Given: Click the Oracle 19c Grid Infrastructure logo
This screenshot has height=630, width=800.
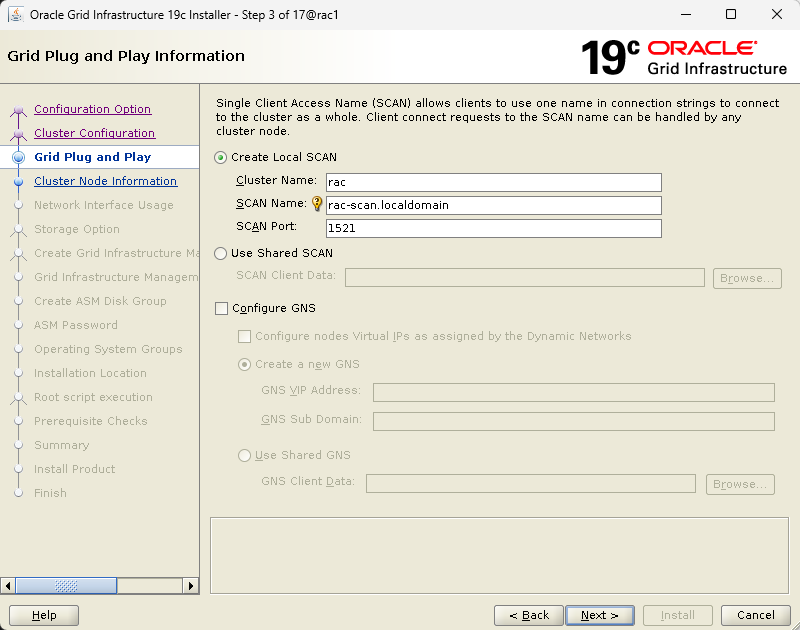Looking at the screenshot, I should (x=684, y=57).
